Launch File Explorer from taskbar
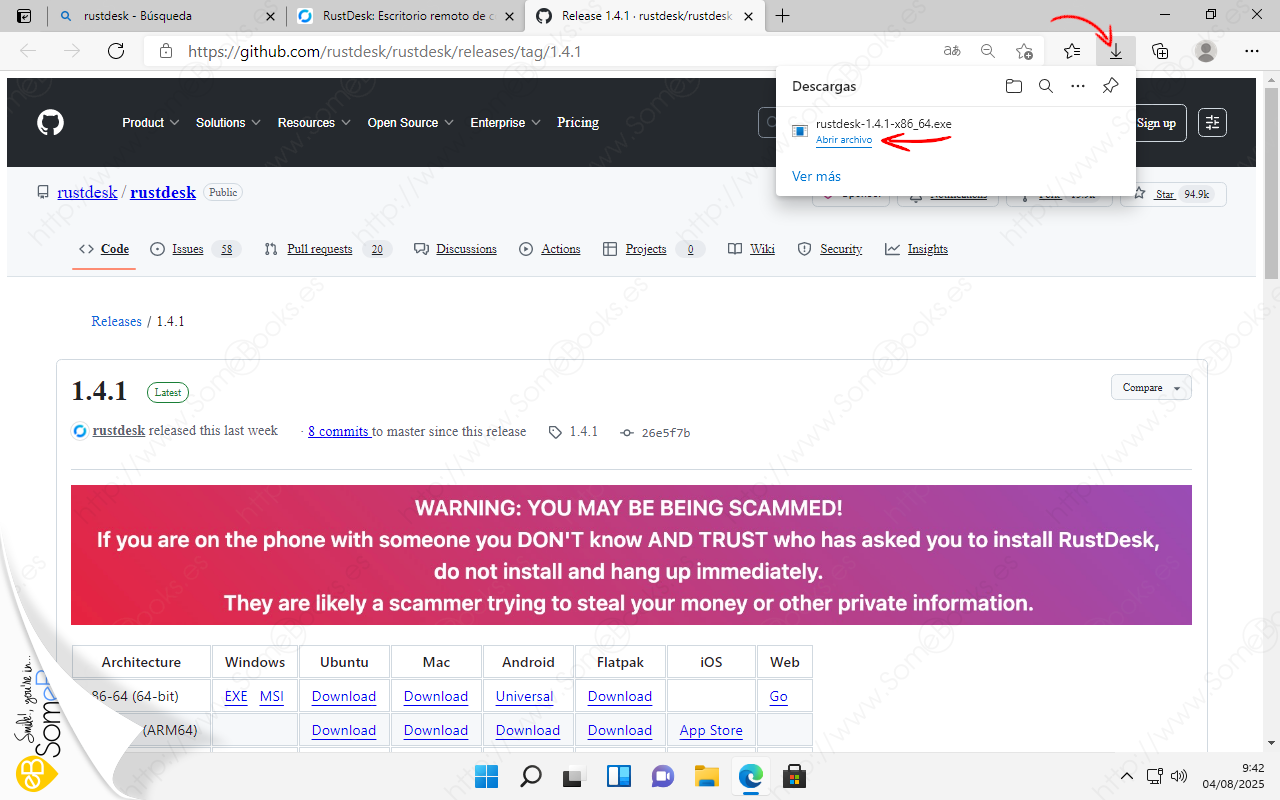This screenshot has height=800, width=1280. [x=707, y=776]
